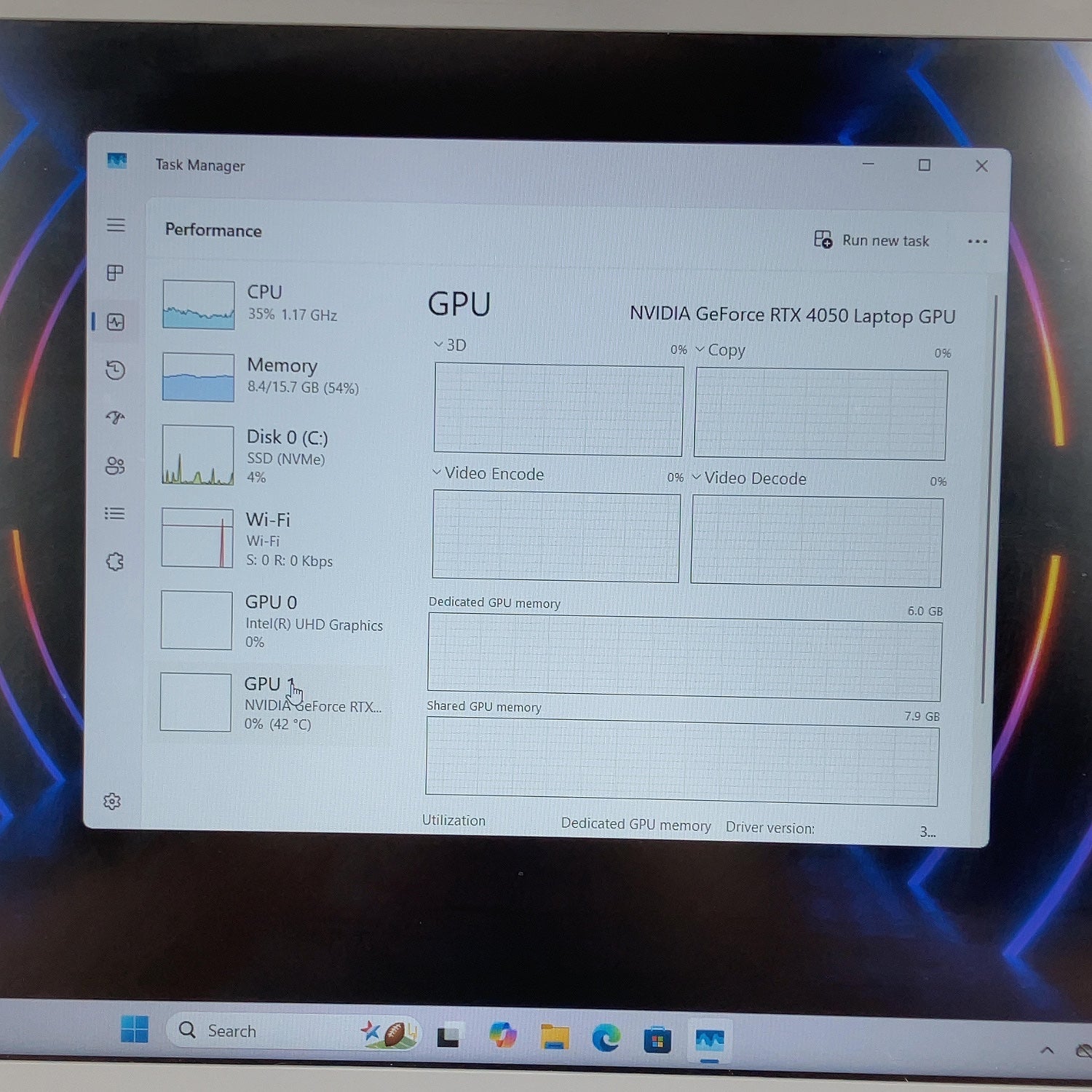Click the Memory usage graph thumbnail

(x=198, y=377)
